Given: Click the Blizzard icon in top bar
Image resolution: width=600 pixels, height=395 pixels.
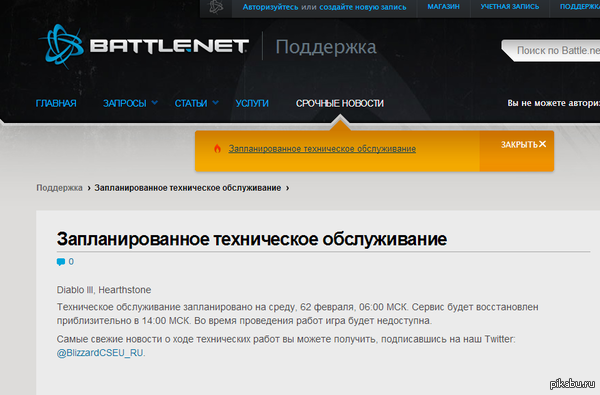Looking at the screenshot, I should tap(216, 7).
